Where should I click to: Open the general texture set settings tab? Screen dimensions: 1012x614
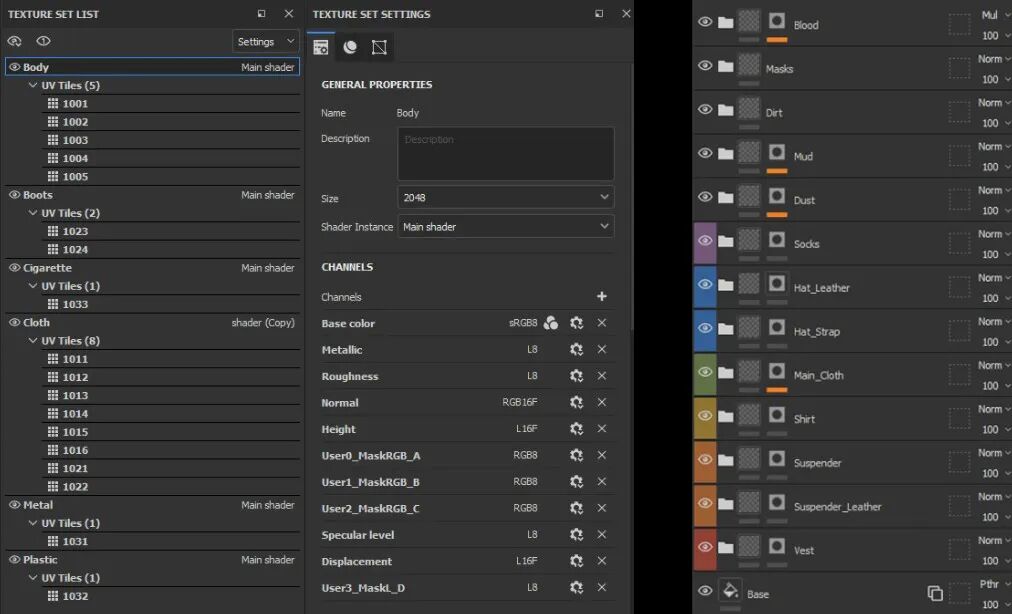[x=321, y=47]
